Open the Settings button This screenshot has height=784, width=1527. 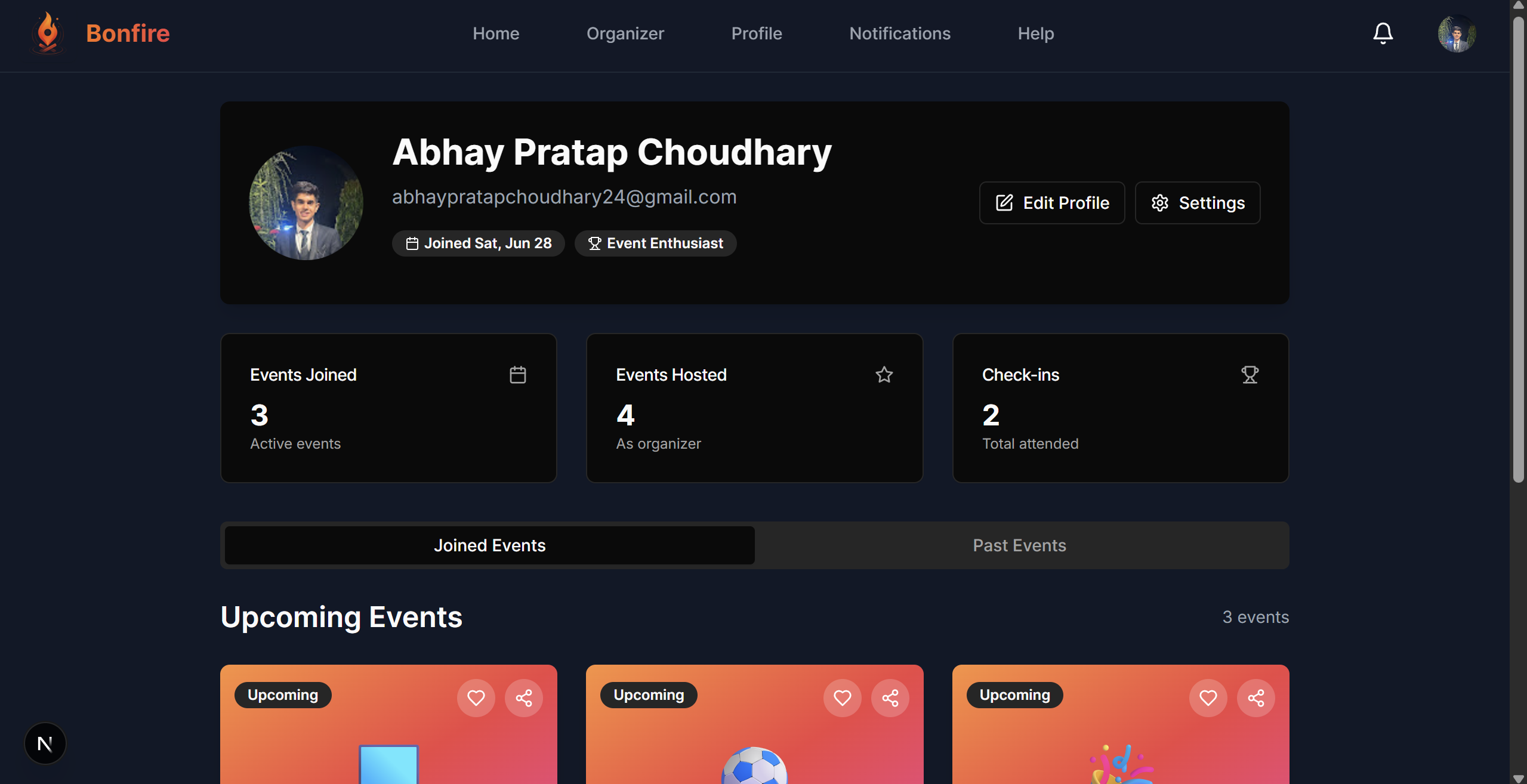click(1197, 203)
